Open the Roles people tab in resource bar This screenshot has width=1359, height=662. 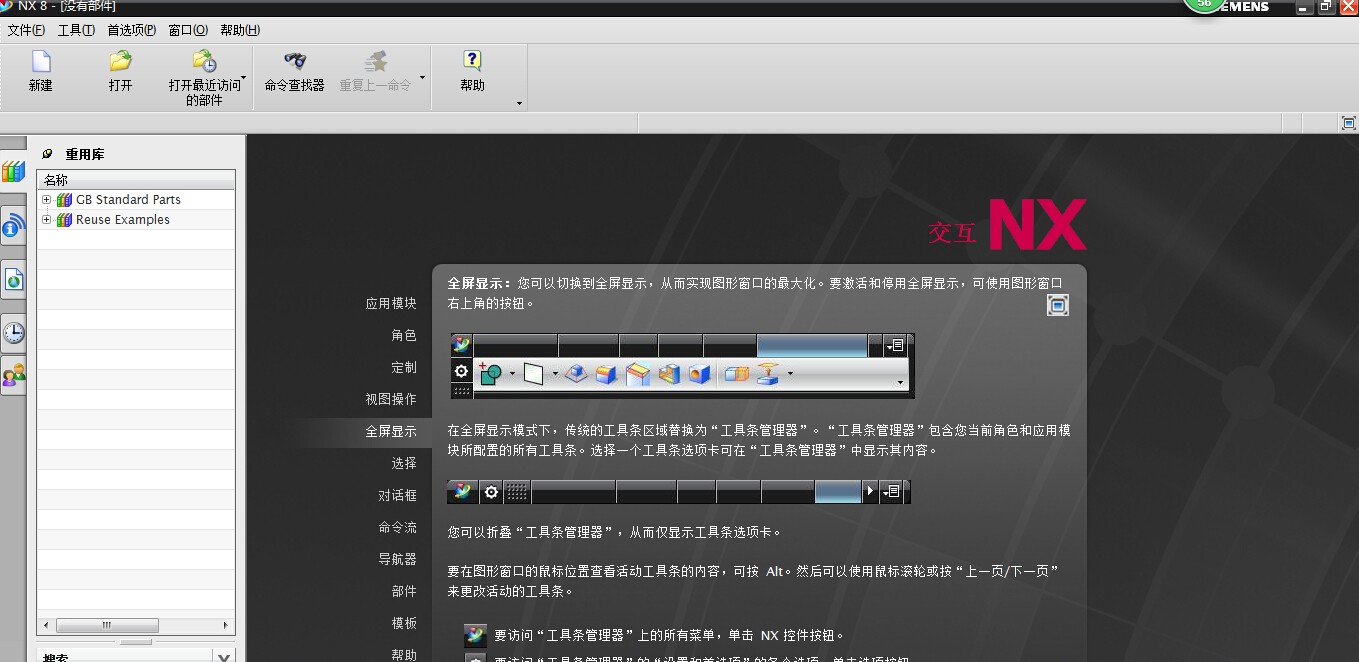coord(13,376)
